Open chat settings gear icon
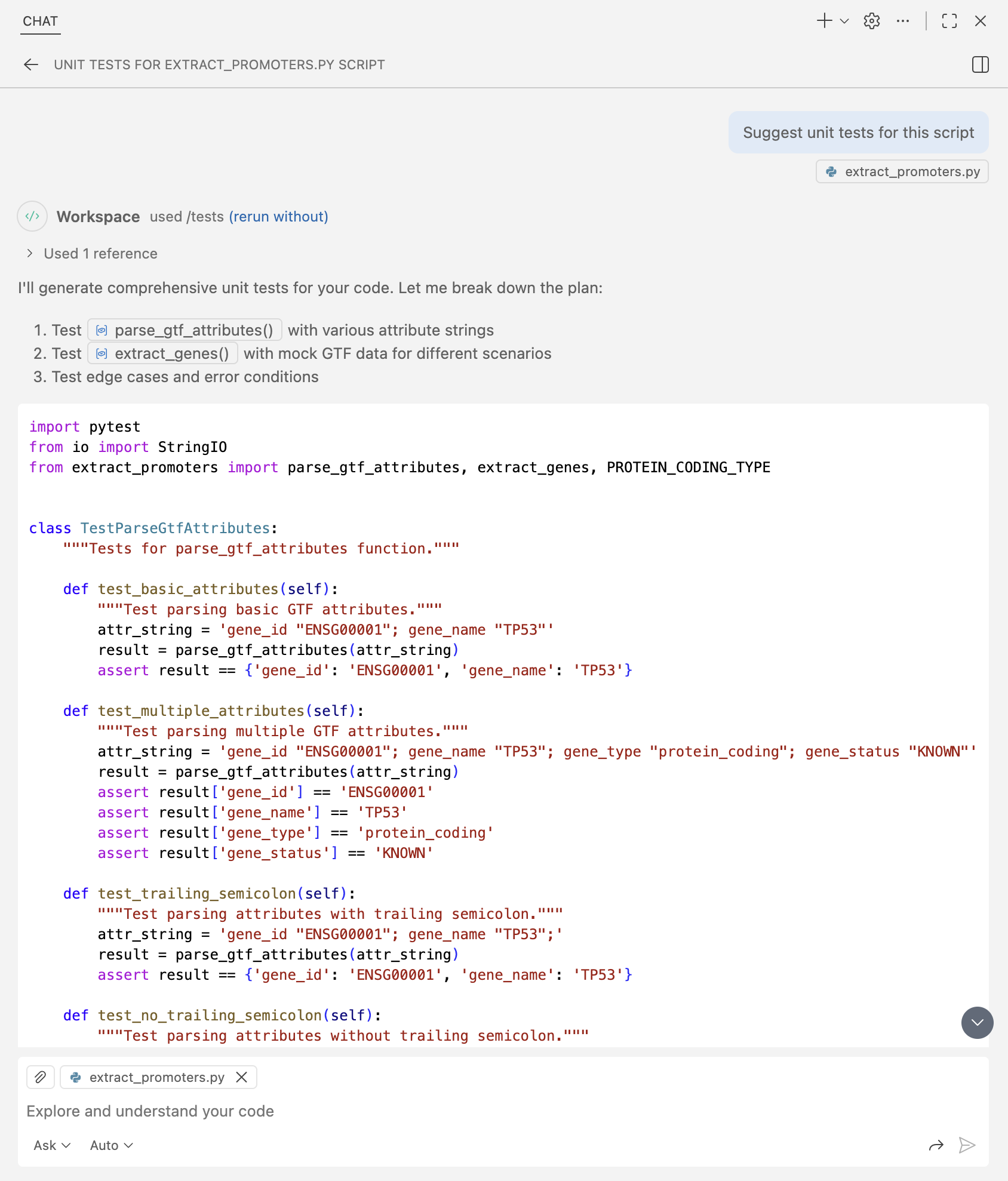 tap(872, 21)
